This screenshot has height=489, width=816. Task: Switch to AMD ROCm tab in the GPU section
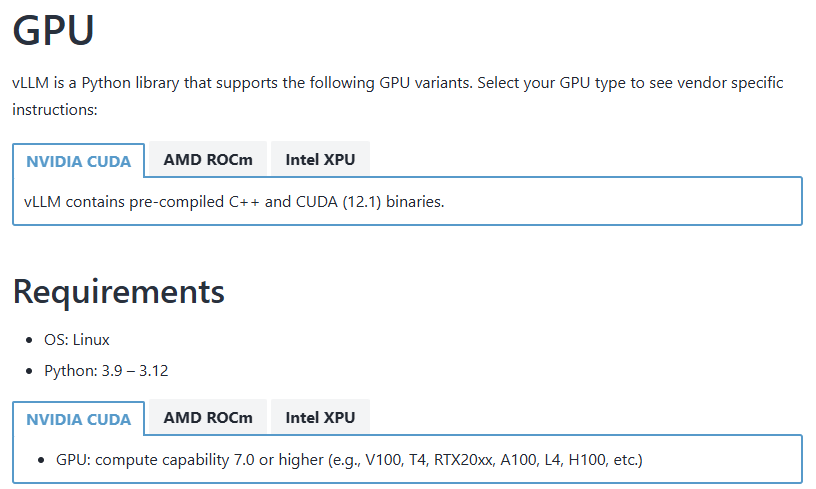point(208,159)
